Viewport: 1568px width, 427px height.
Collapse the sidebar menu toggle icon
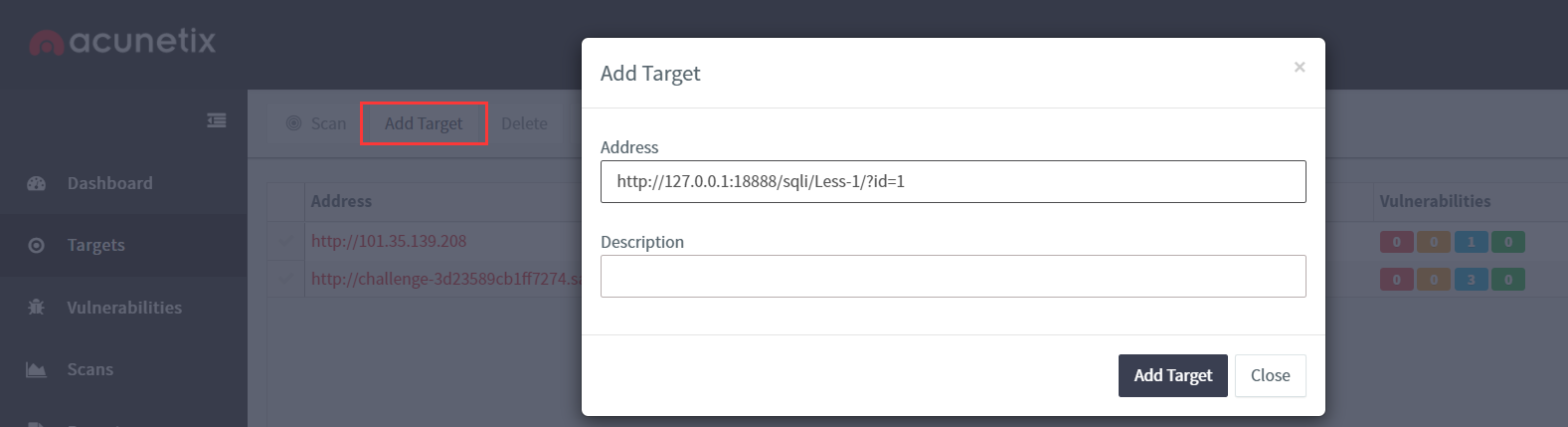tap(216, 120)
